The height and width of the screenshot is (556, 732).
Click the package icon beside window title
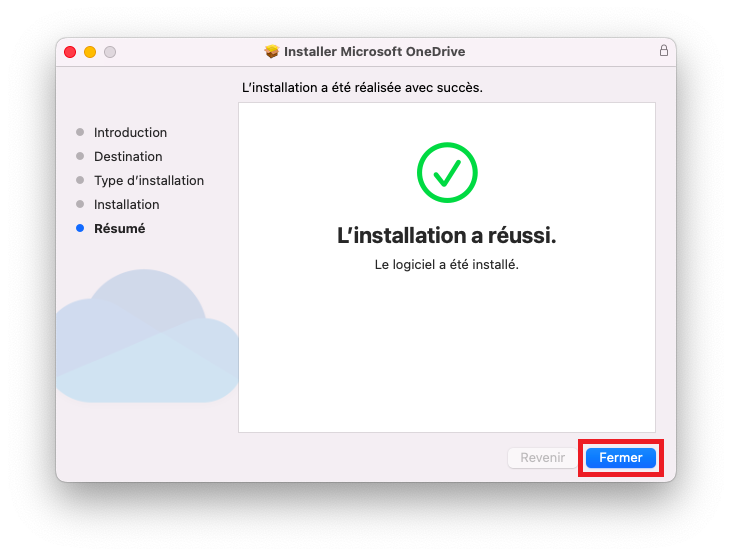pyautogui.click(x=271, y=51)
